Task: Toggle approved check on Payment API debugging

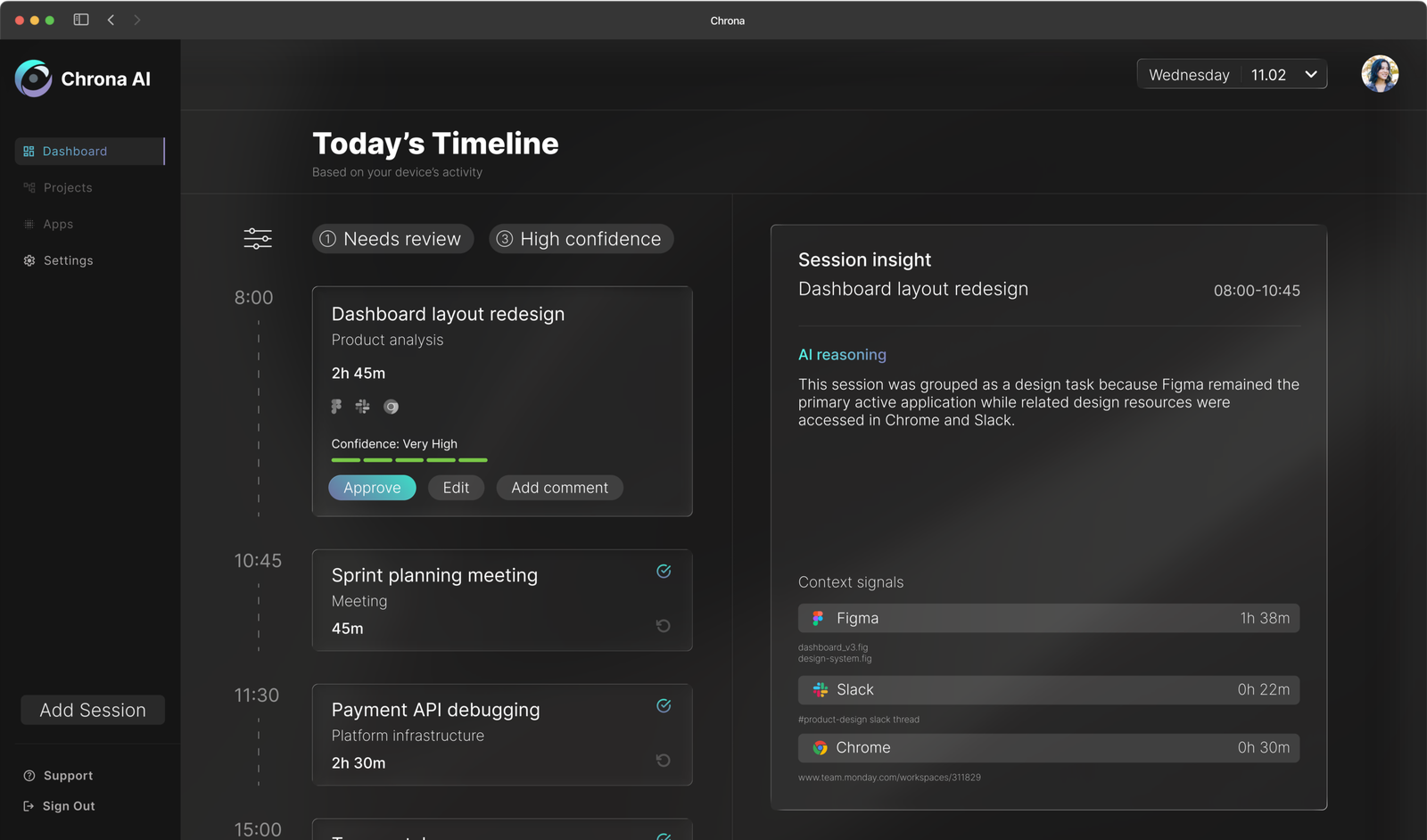Action: pos(664,706)
